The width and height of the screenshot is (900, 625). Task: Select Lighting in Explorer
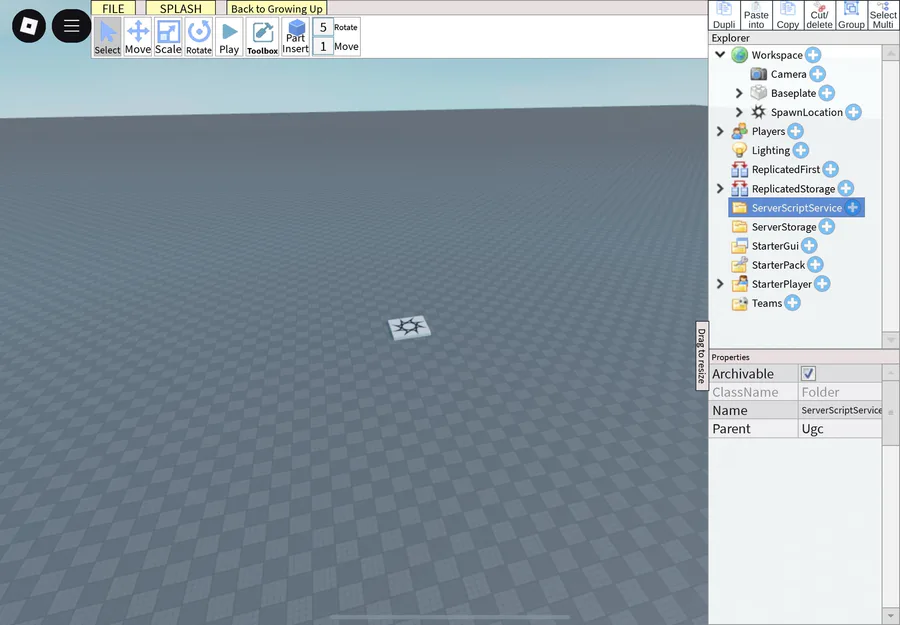pos(771,150)
